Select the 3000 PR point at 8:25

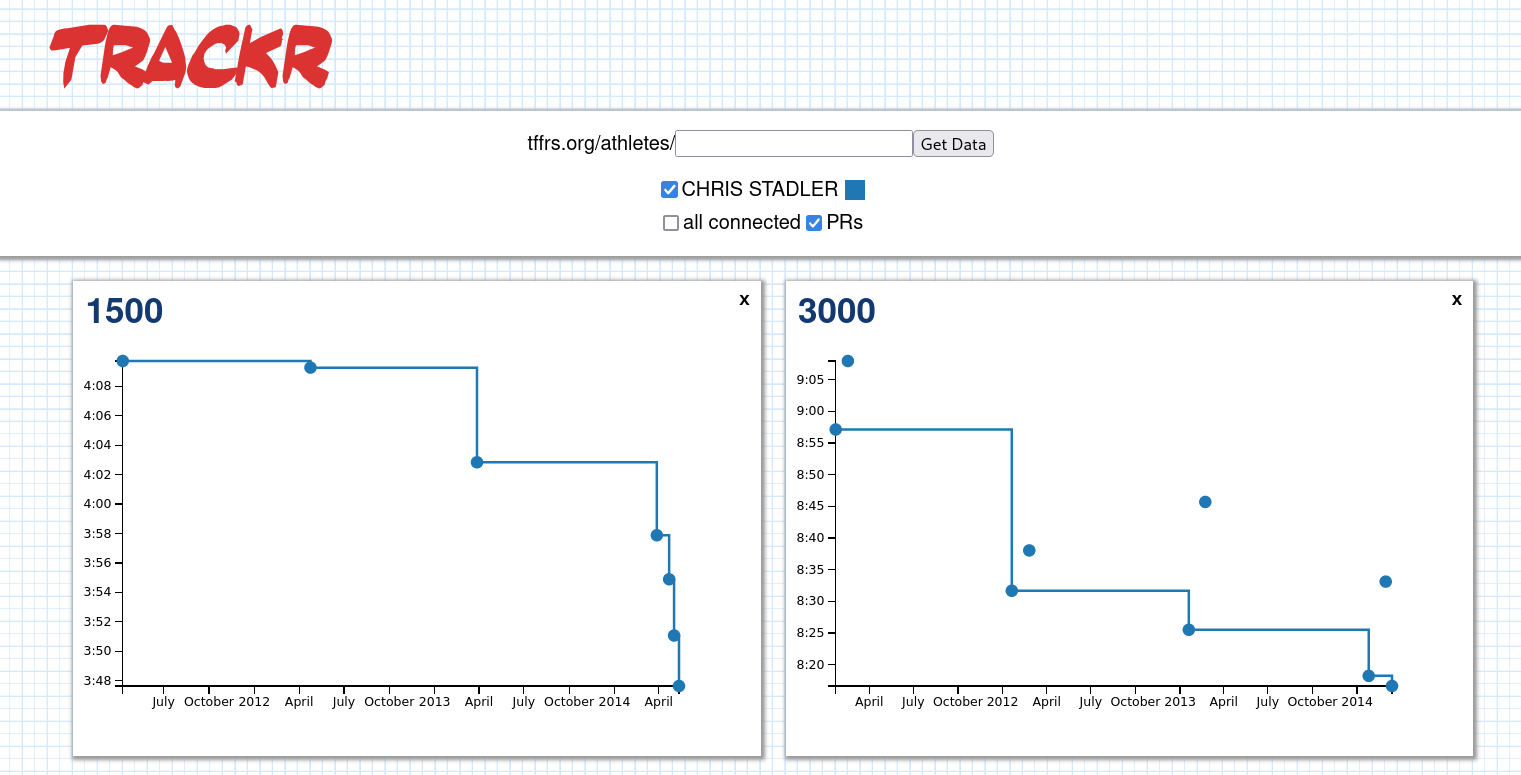(1189, 630)
